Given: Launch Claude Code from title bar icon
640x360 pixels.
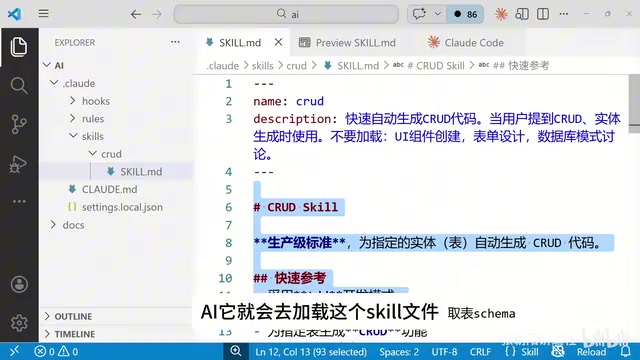Looking at the screenshot, I should tap(501, 14).
